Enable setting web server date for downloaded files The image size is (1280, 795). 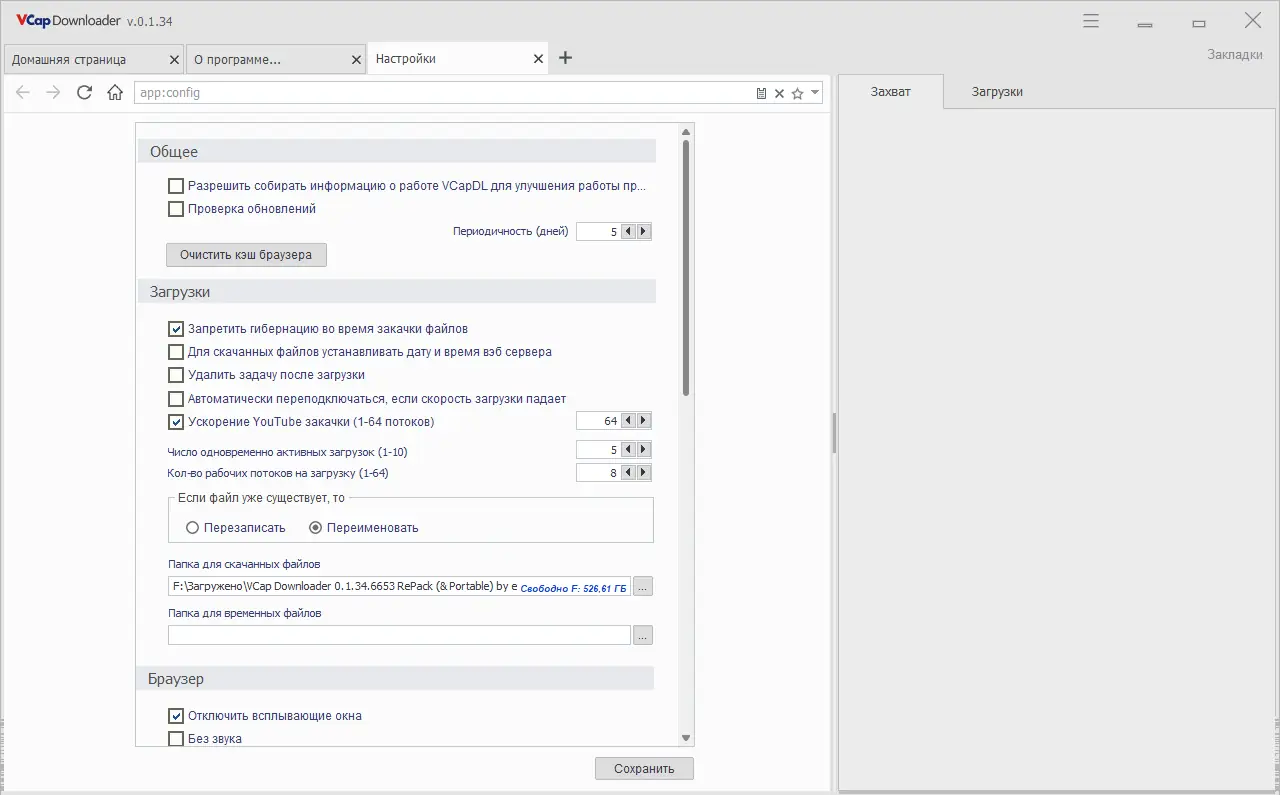[x=176, y=352]
